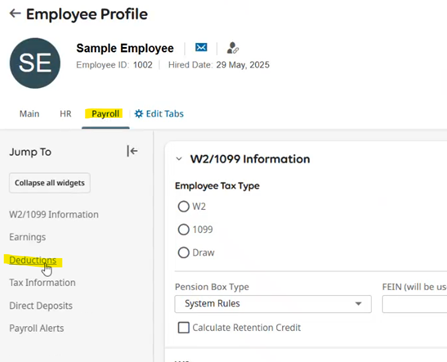Click the Collapse all widgets button
447x362 pixels.
[50, 183]
